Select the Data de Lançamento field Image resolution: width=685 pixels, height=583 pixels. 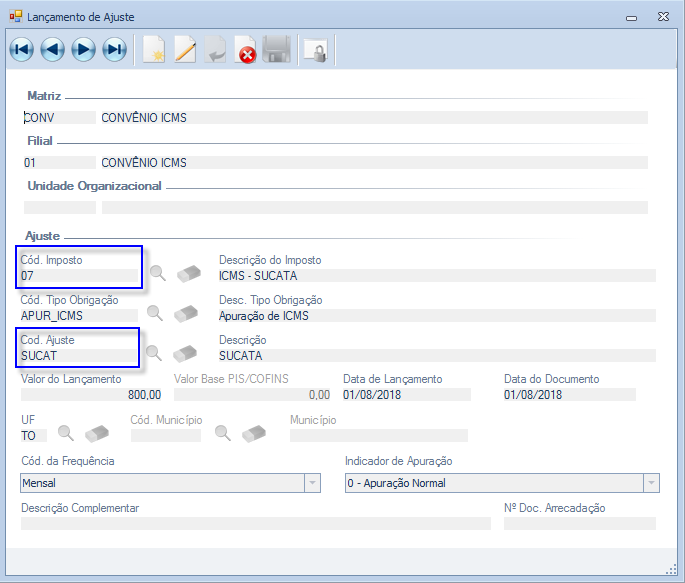click(405, 395)
